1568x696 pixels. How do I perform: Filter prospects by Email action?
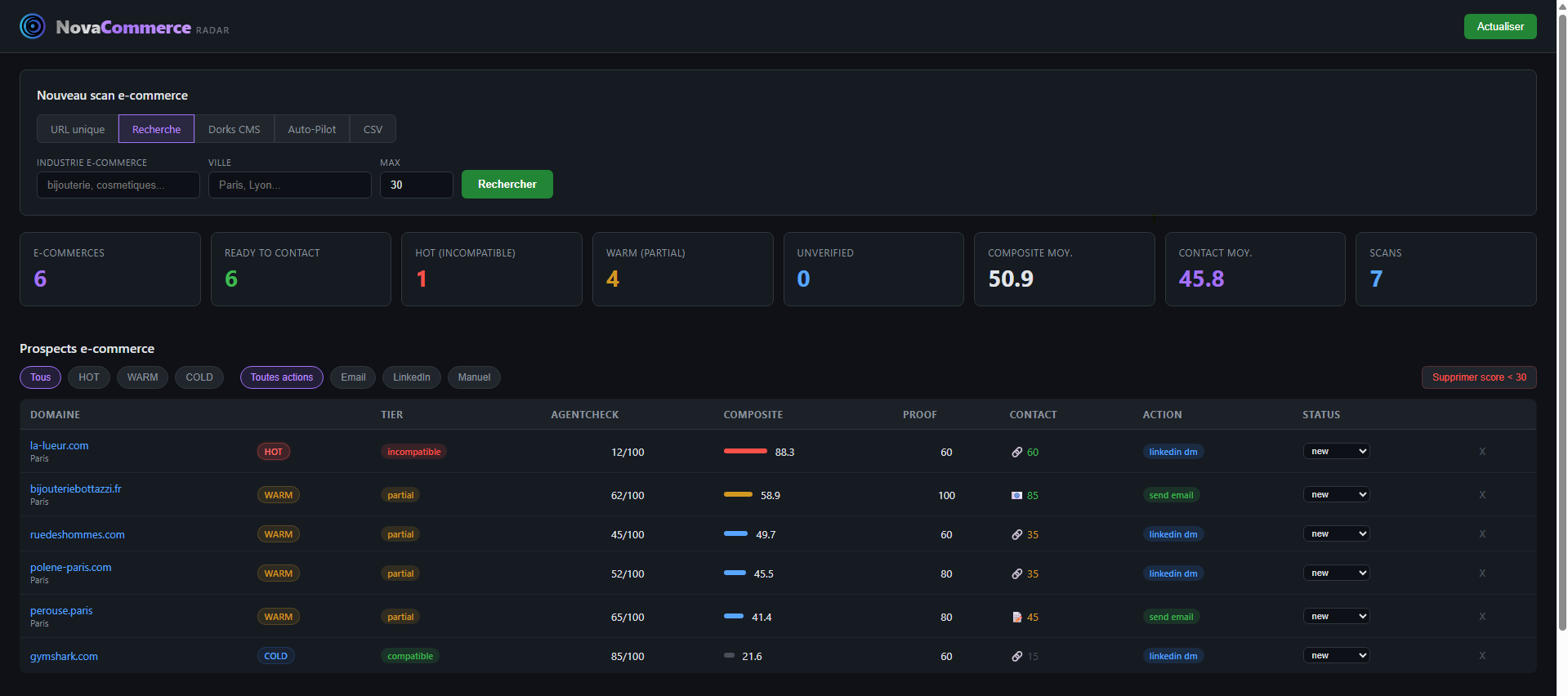coord(353,377)
